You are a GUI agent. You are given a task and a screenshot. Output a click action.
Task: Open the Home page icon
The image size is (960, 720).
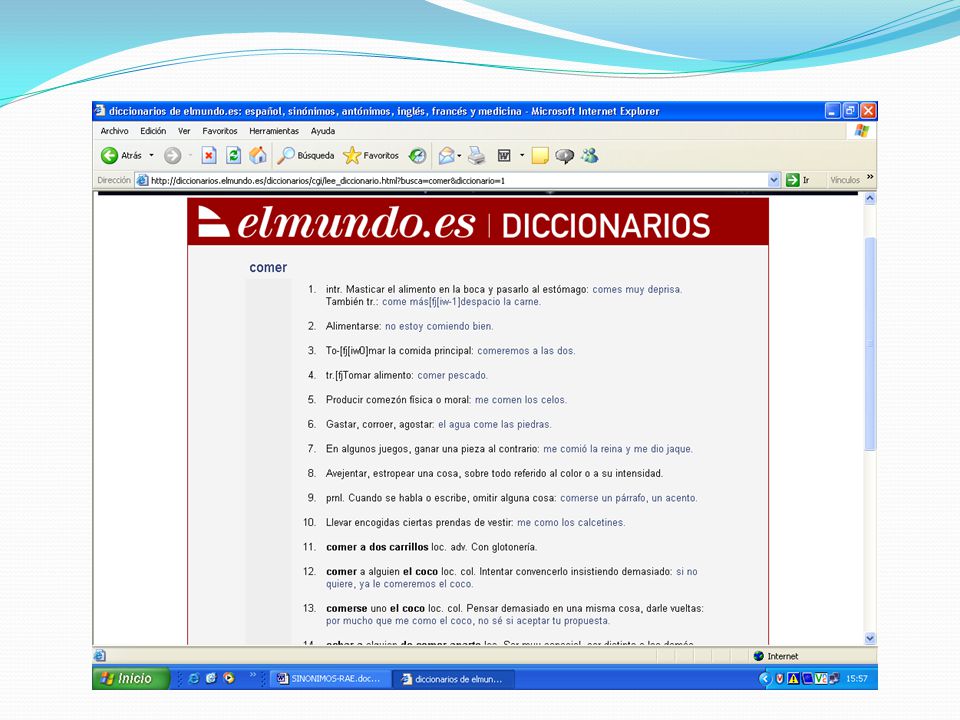pos(258,156)
